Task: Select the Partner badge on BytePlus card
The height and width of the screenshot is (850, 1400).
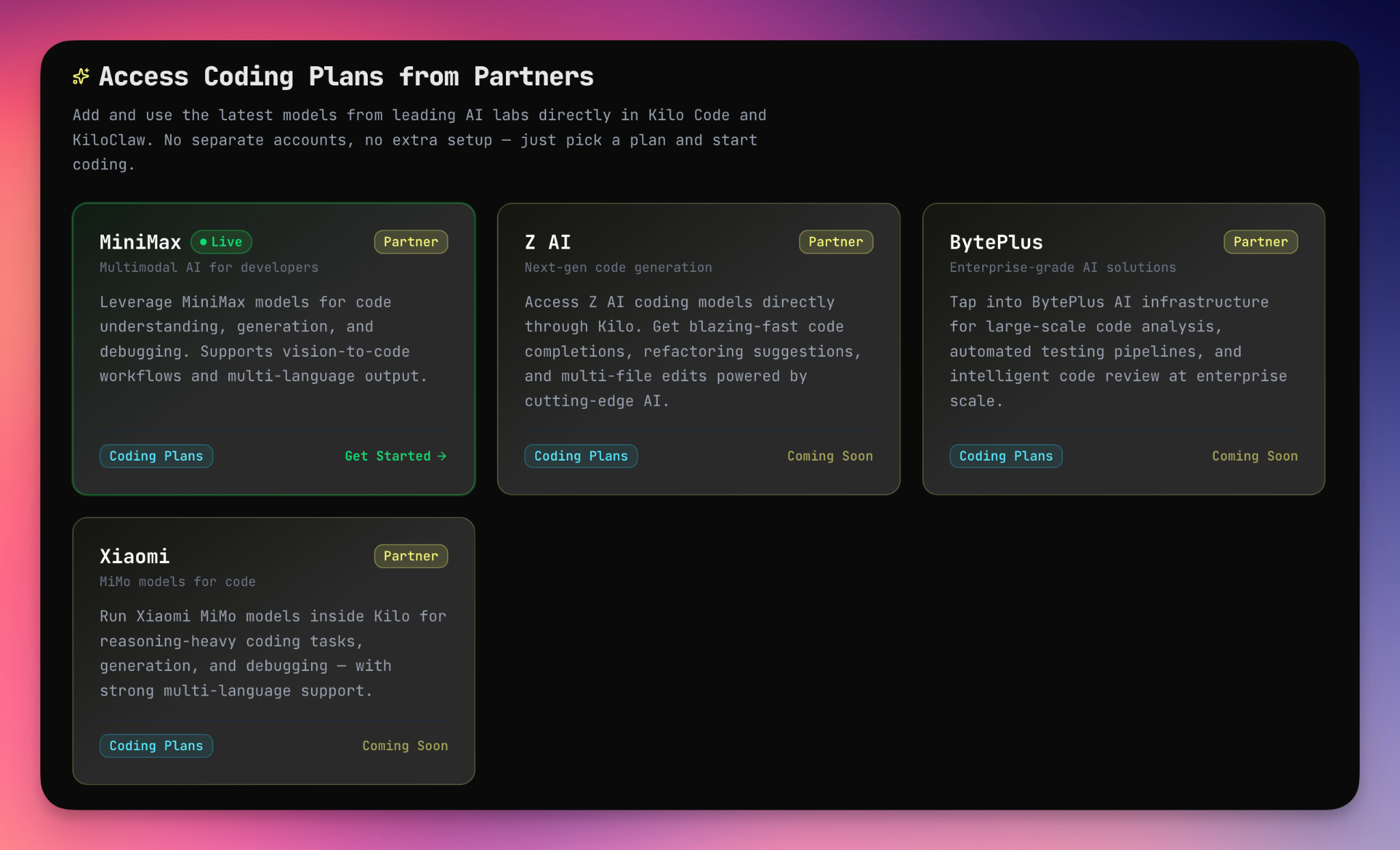Action: tap(1261, 242)
